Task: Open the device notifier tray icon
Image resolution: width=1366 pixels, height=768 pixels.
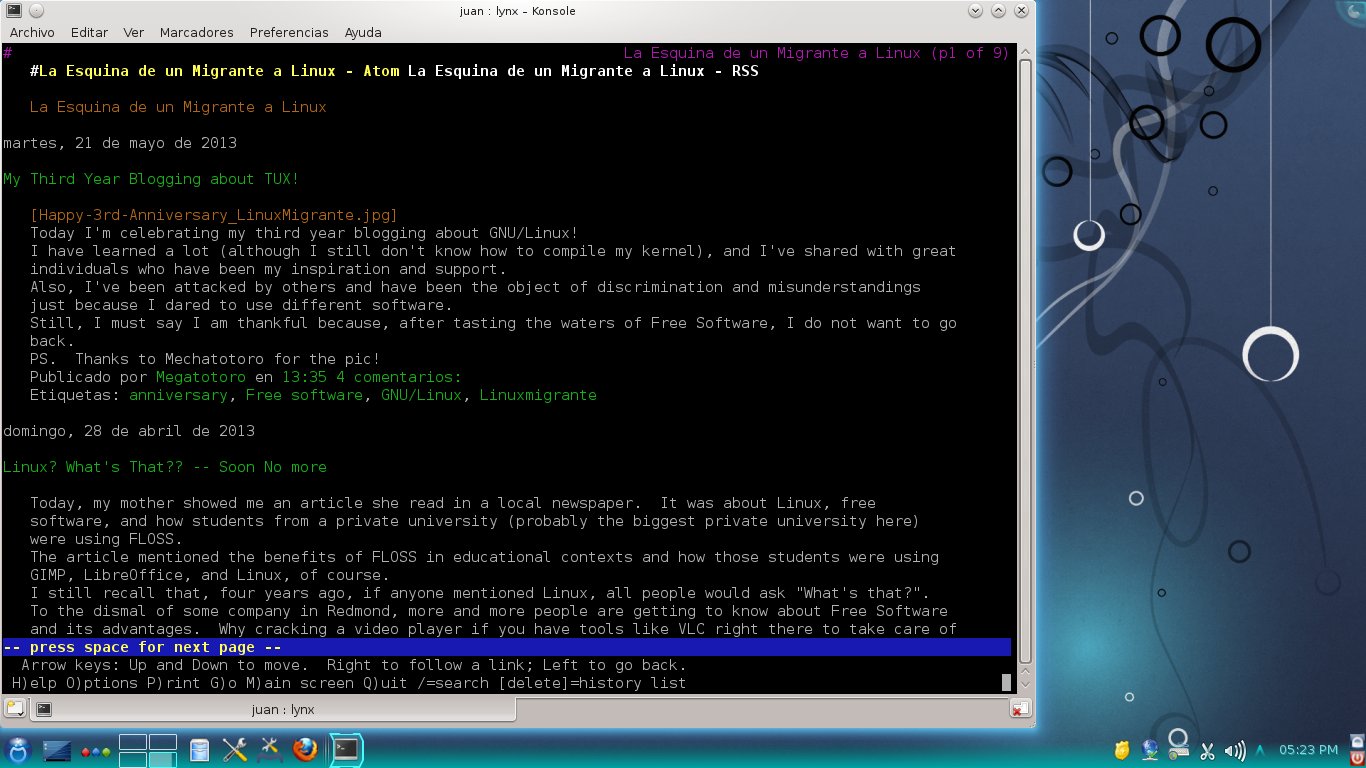Action: (1178, 749)
